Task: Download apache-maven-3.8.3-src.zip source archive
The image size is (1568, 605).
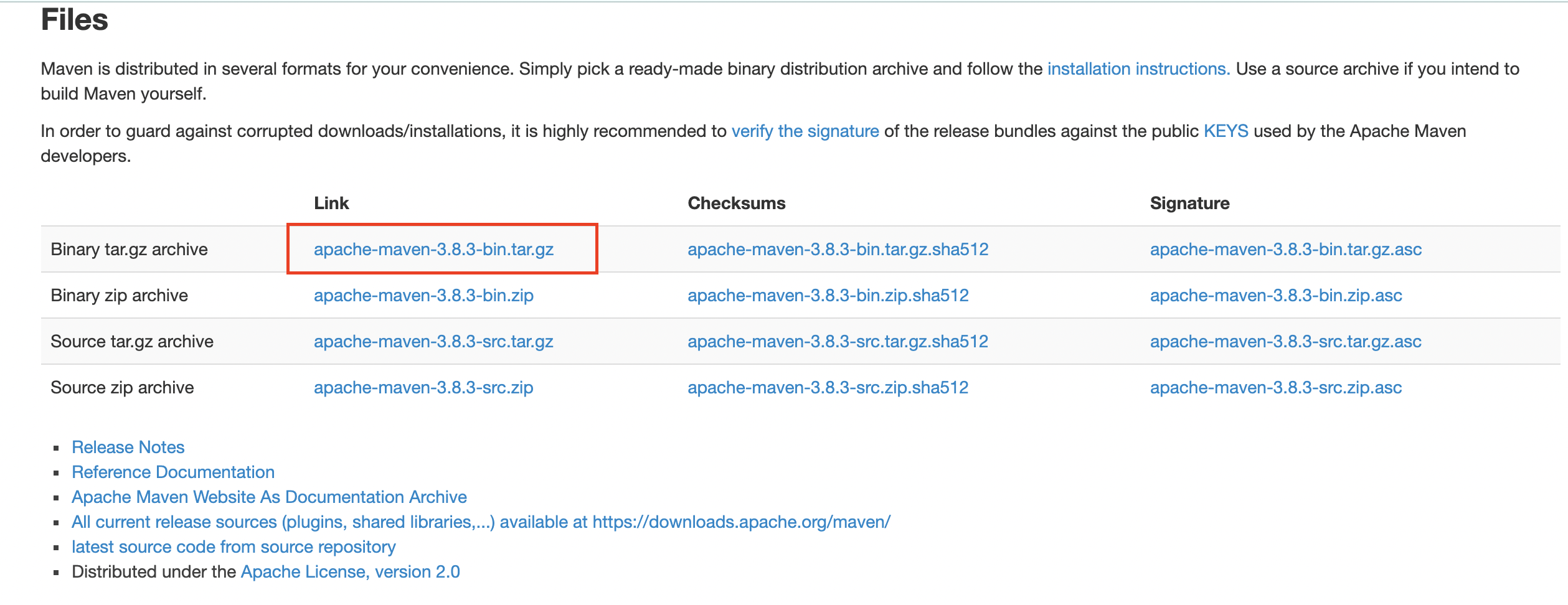Action: (x=423, y=388)
